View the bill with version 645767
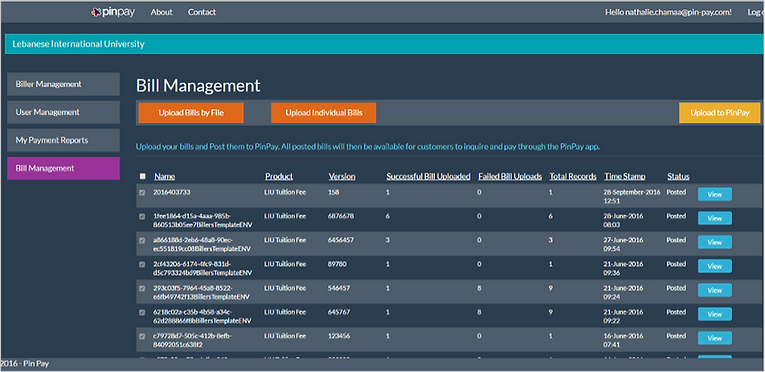Image resolution: width=765 pixels, height=372 pixels. pos(715,314)
